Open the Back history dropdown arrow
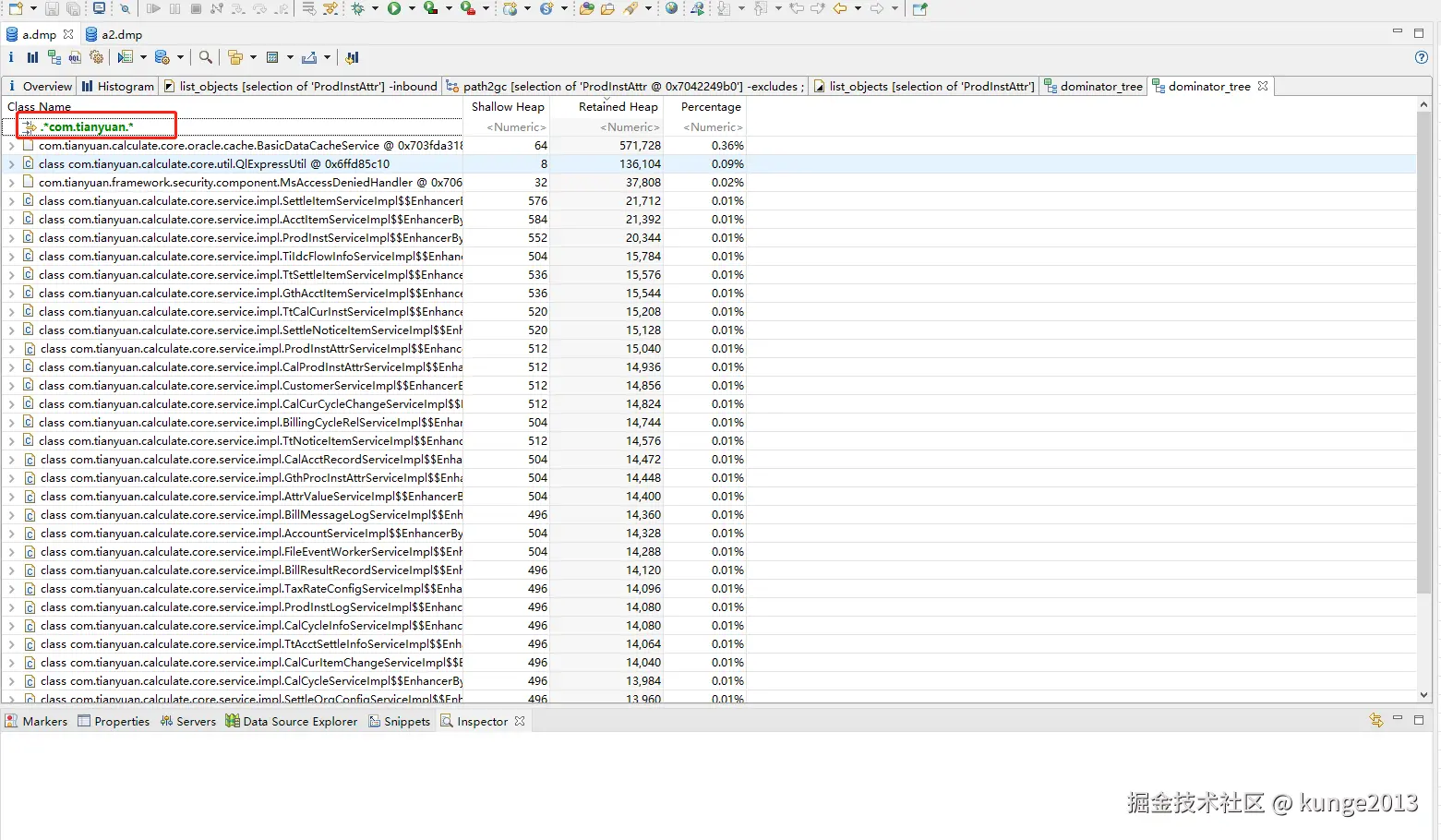This screenshot has width=1441, height=840. (x=858, y=8)
